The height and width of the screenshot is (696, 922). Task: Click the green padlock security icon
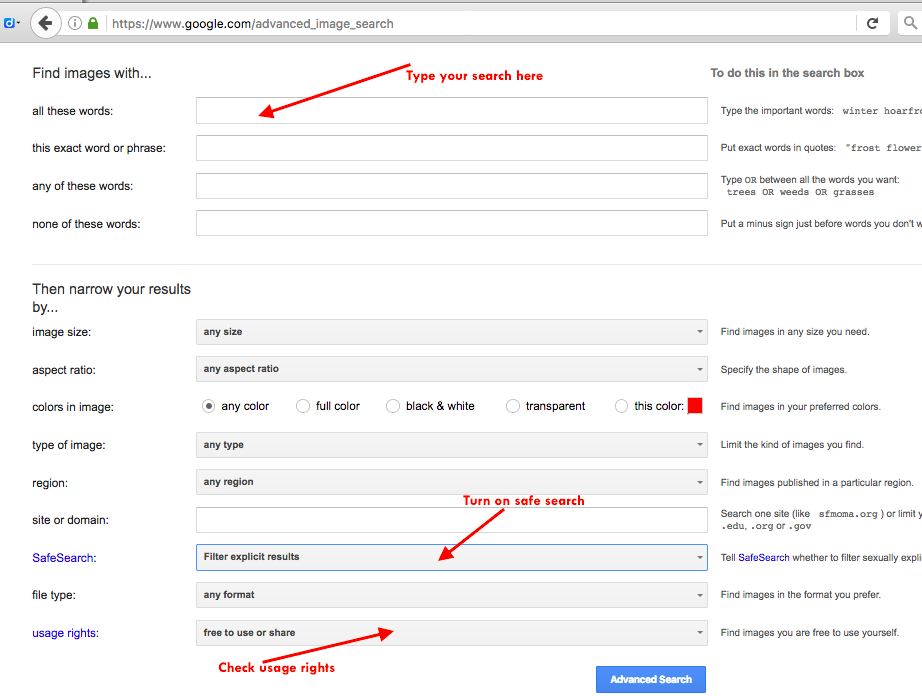[93, 24]
